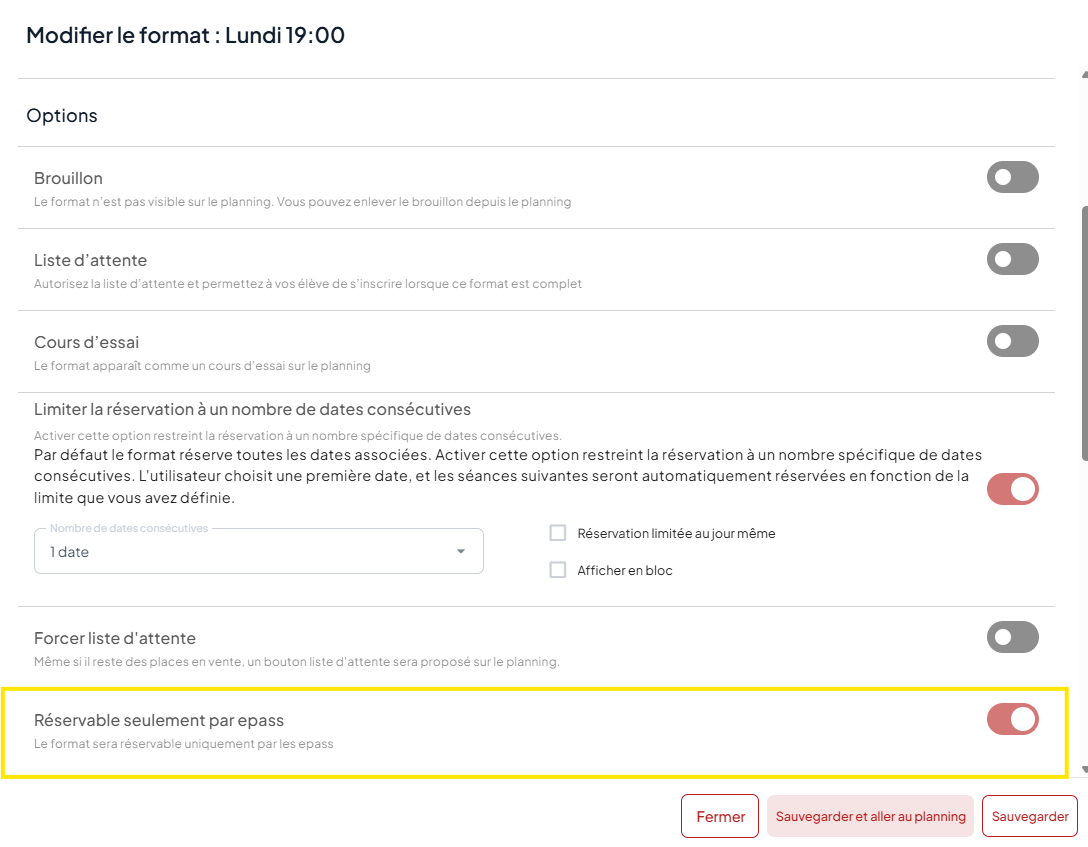Click the Modifier le format title

[x=185, y=35]
